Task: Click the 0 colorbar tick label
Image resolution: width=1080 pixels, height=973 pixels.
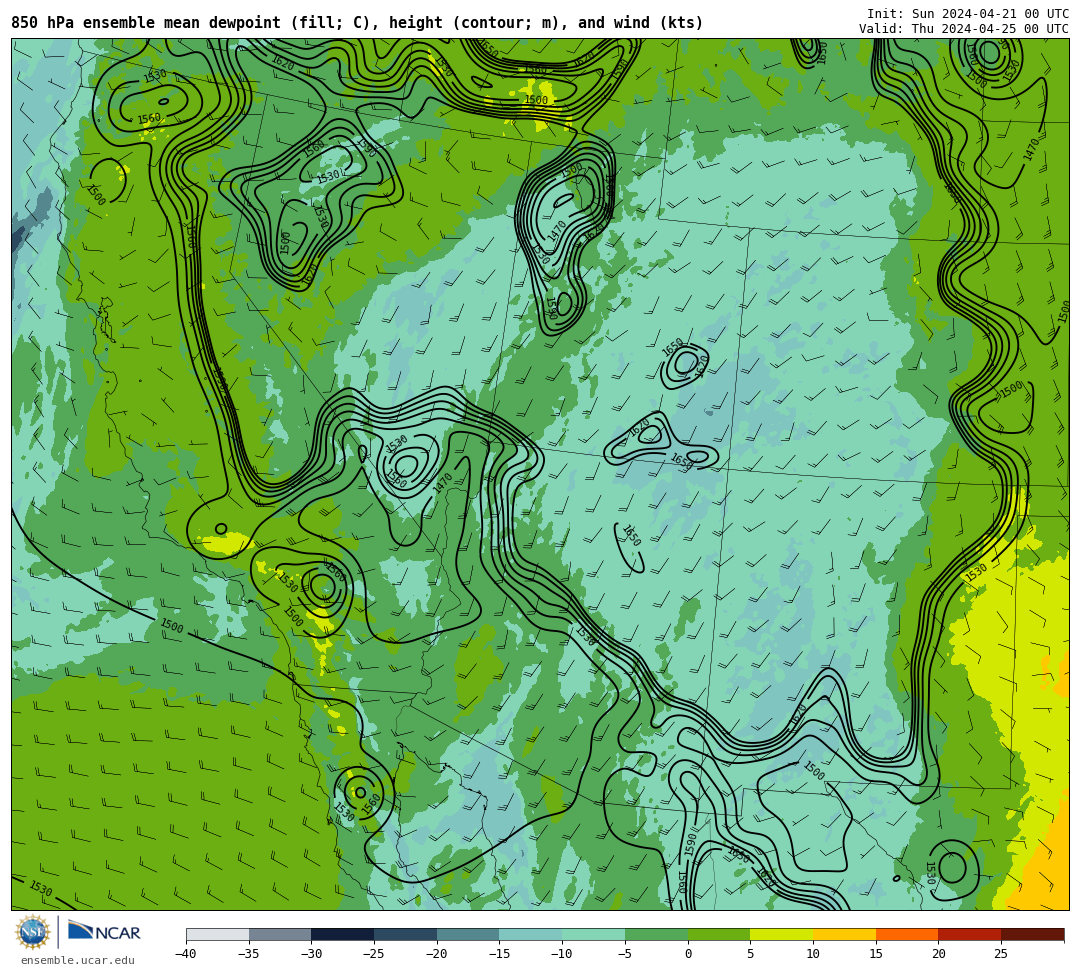Action: (x=688, y=954)
